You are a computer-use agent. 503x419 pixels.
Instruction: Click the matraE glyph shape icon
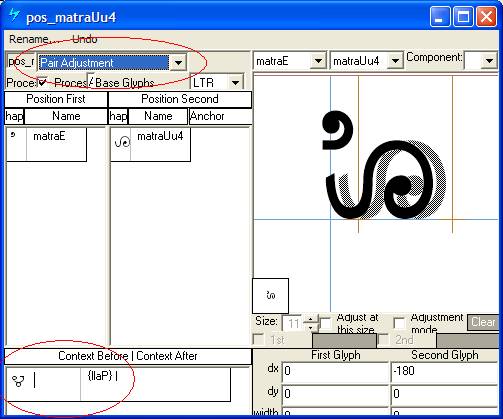(x=13, y=135)
